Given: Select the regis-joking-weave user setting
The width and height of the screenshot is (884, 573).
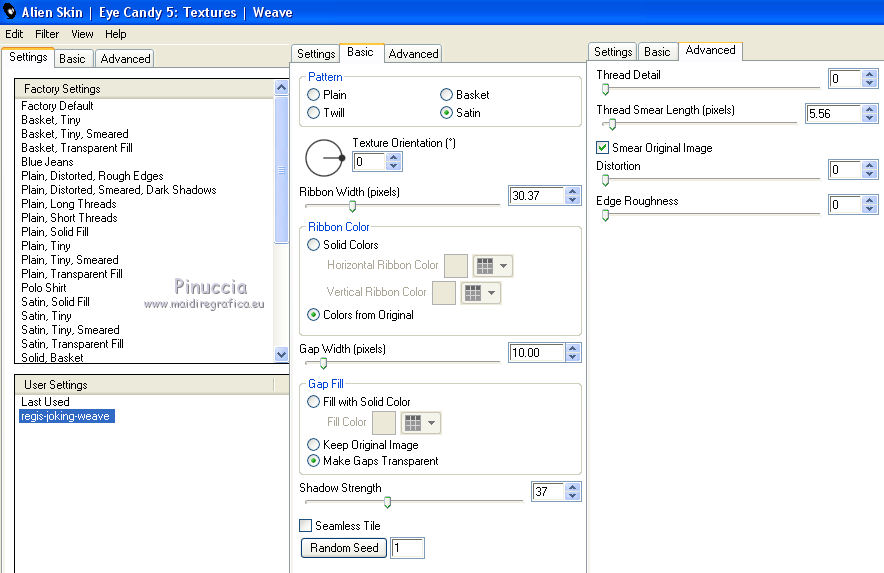Looking at the screenshot, I should click(67, 416).
